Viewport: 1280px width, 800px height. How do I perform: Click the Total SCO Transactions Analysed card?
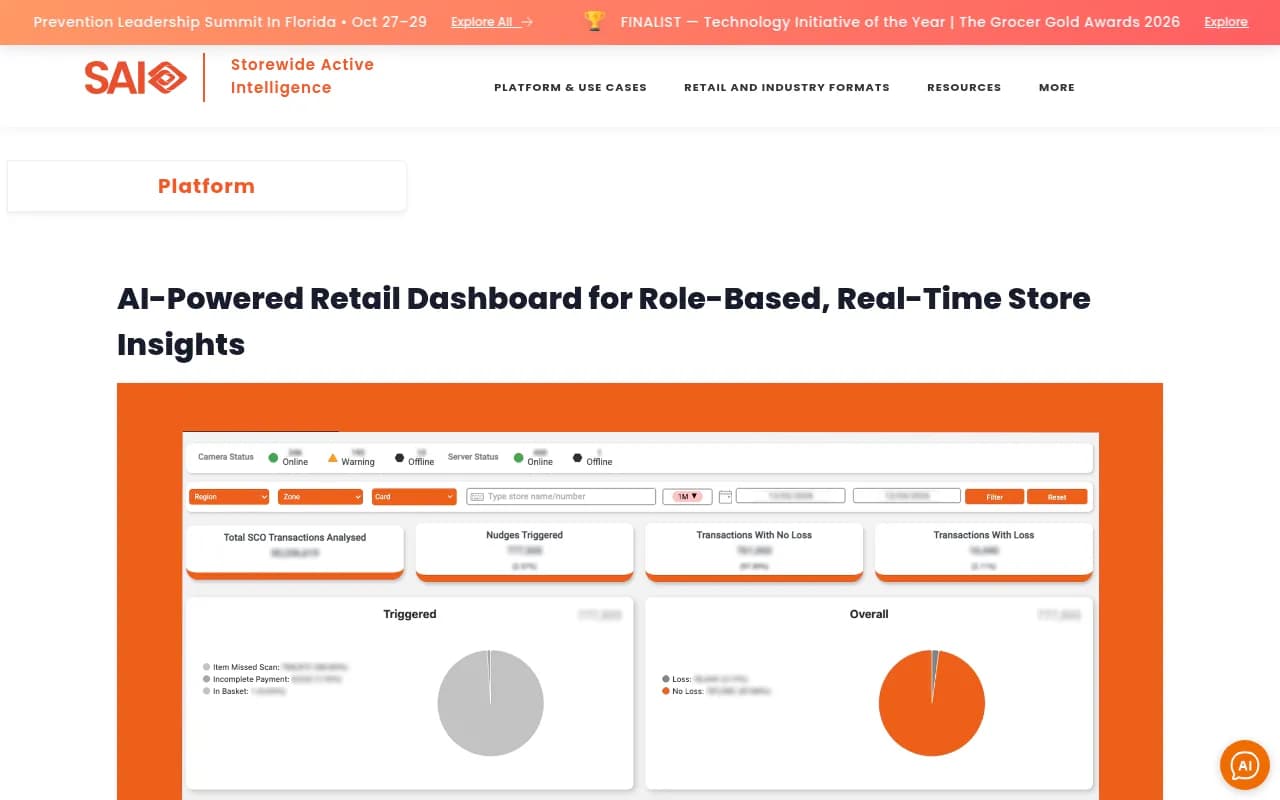point(295,552)
